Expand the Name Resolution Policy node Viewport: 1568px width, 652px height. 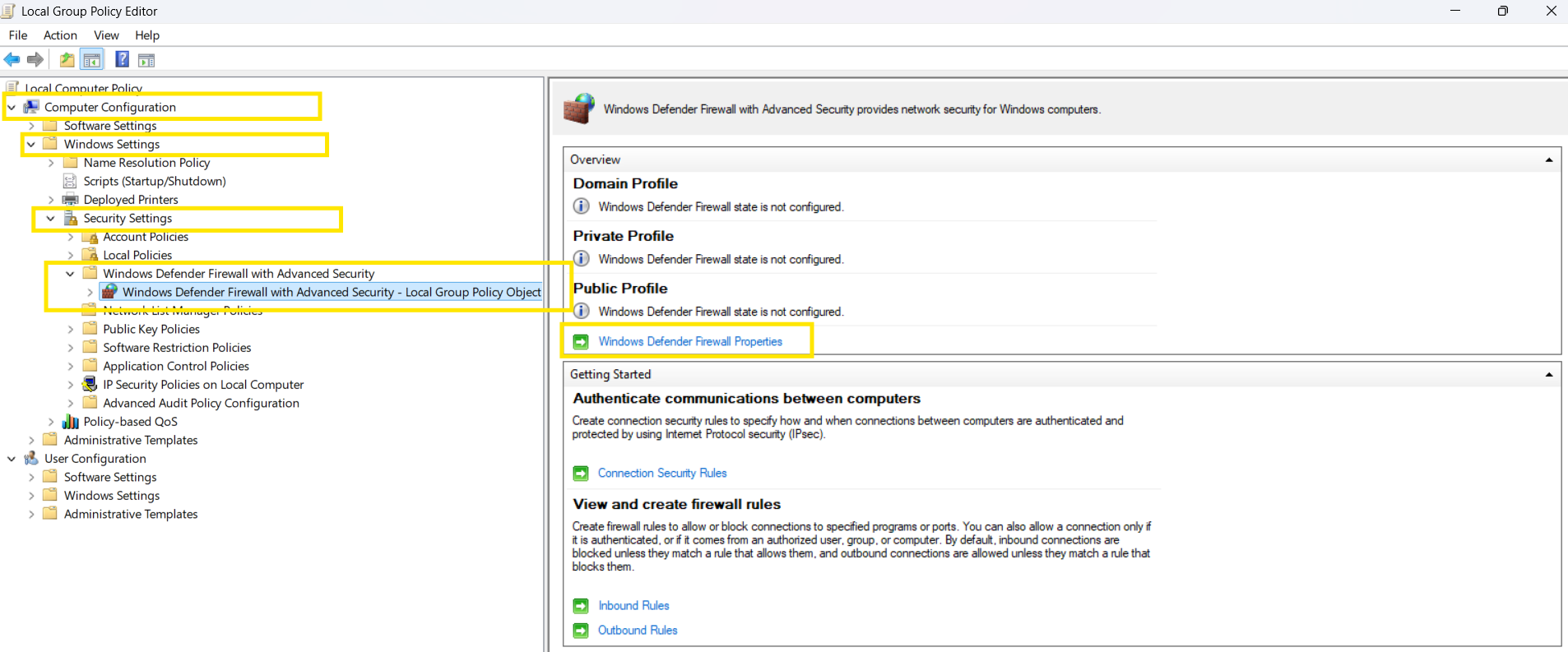click(51, 163)
